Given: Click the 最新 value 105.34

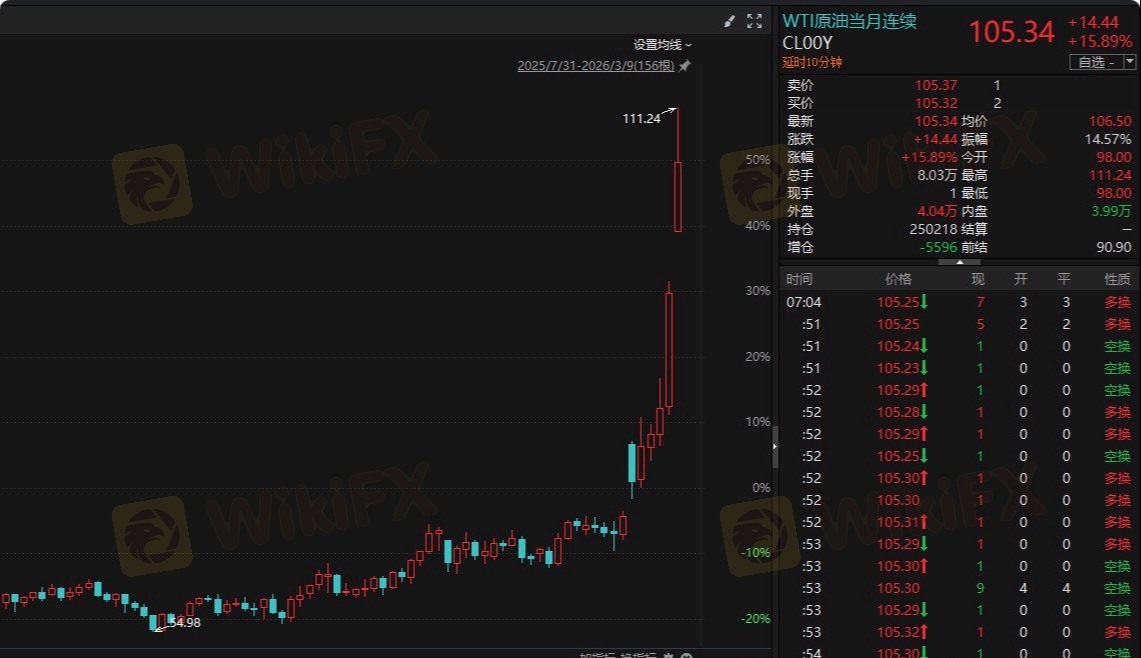Looking at the screenshot, I should point(936,121).
